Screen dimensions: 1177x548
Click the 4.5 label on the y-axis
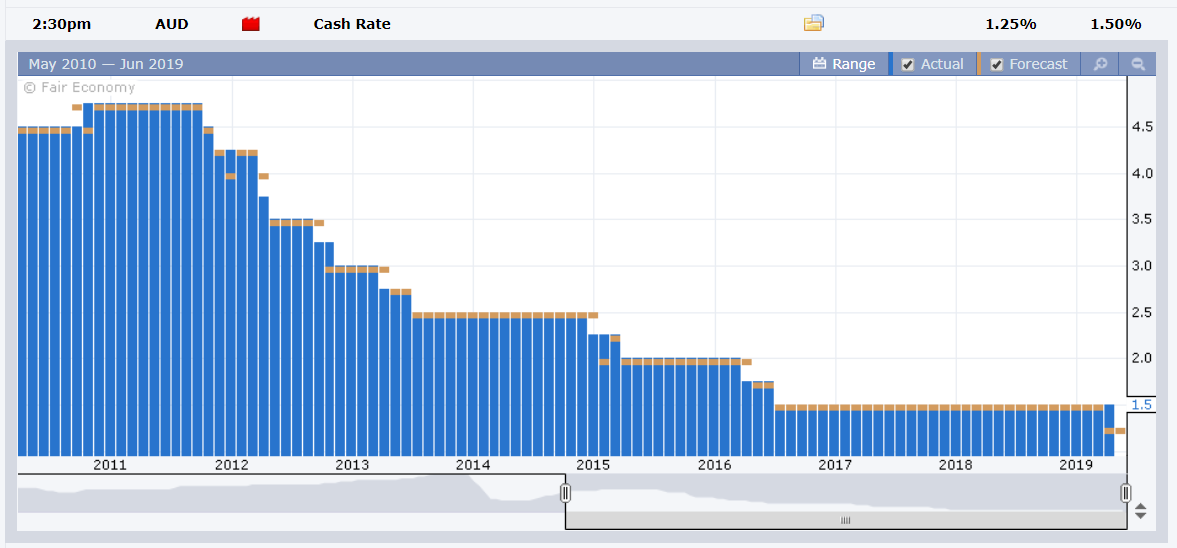(1142, 128)
